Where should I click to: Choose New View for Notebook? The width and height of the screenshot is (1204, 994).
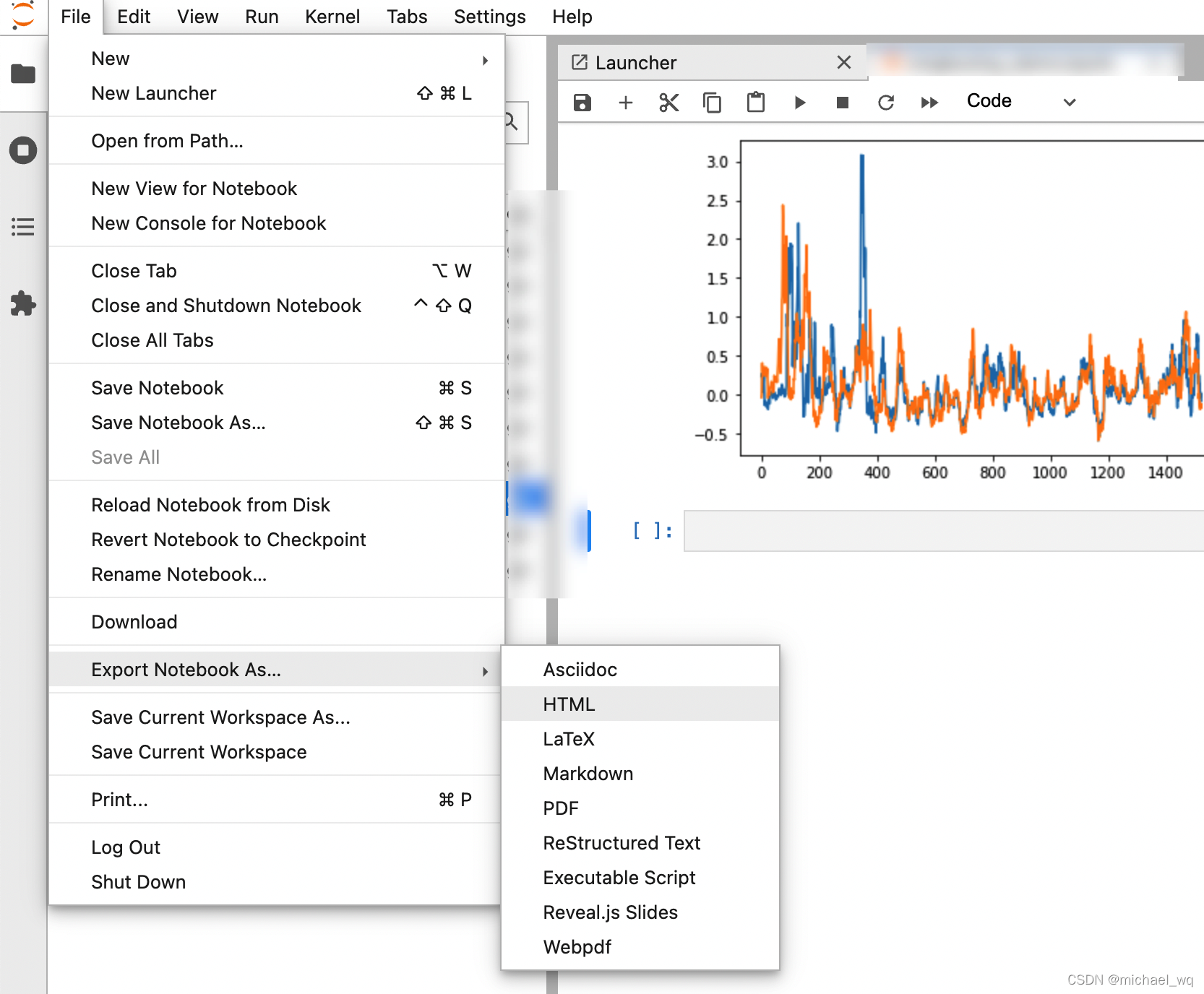(276, 189)
